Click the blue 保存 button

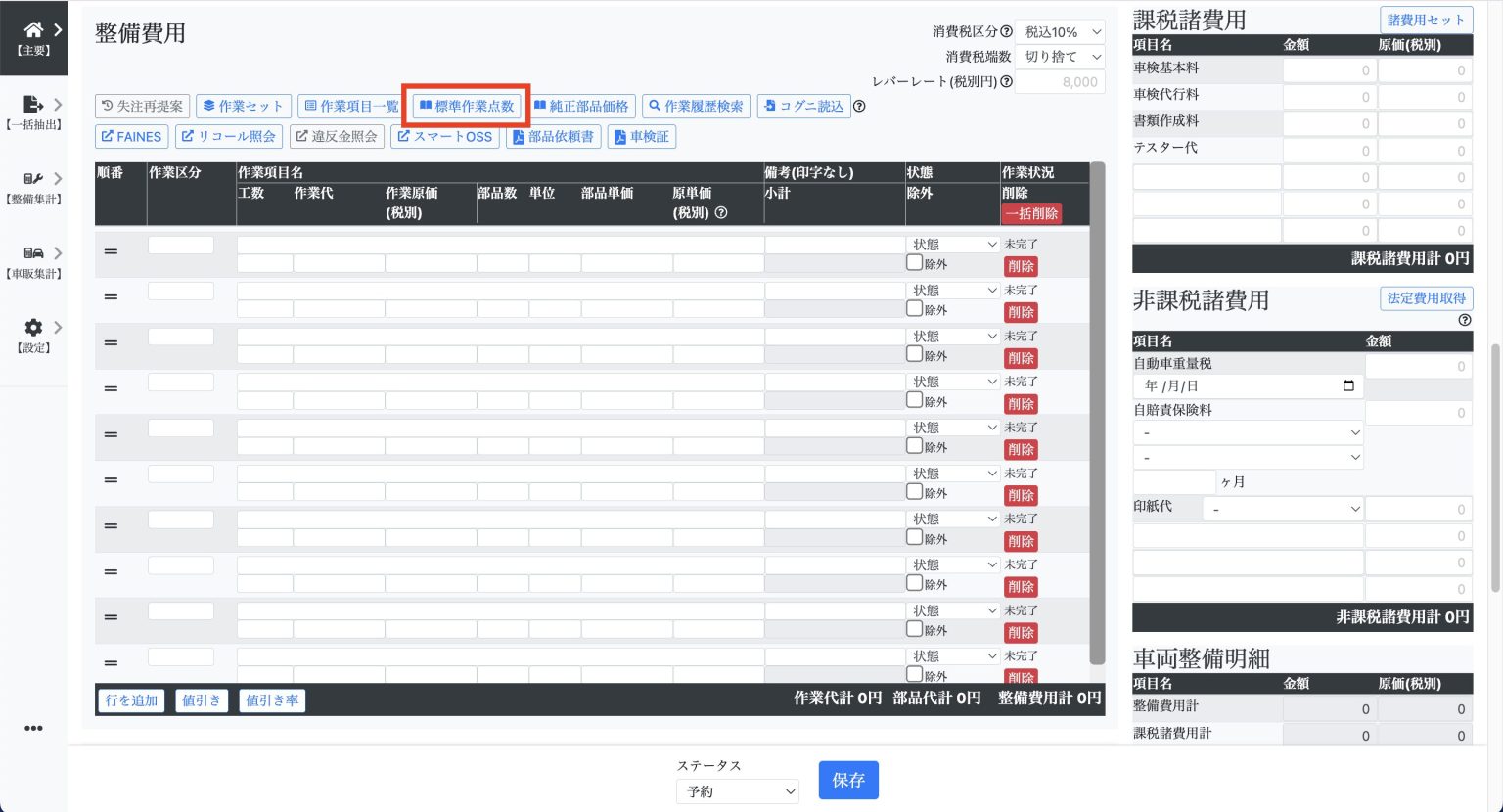[848, 780]
